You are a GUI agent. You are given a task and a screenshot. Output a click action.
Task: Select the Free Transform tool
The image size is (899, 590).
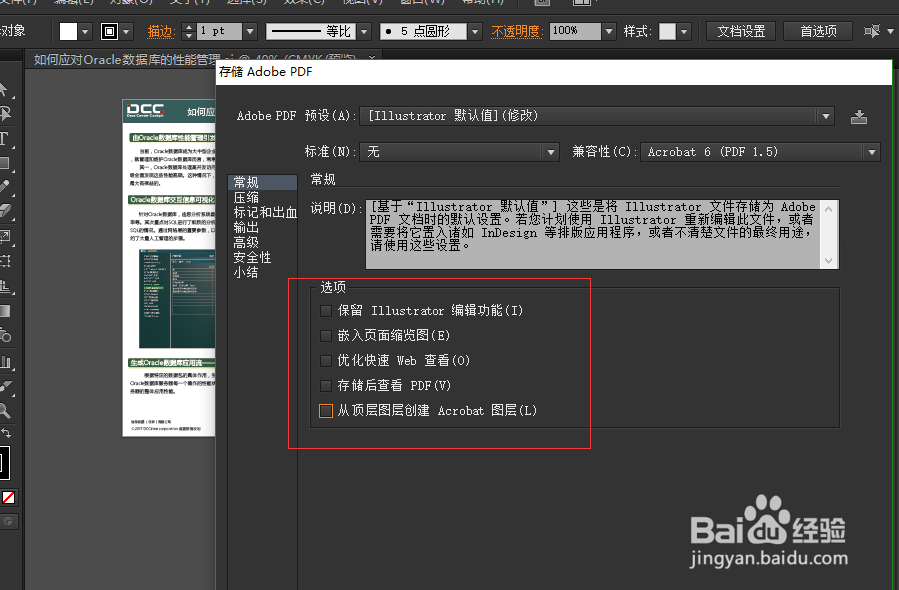click(5, 261)
